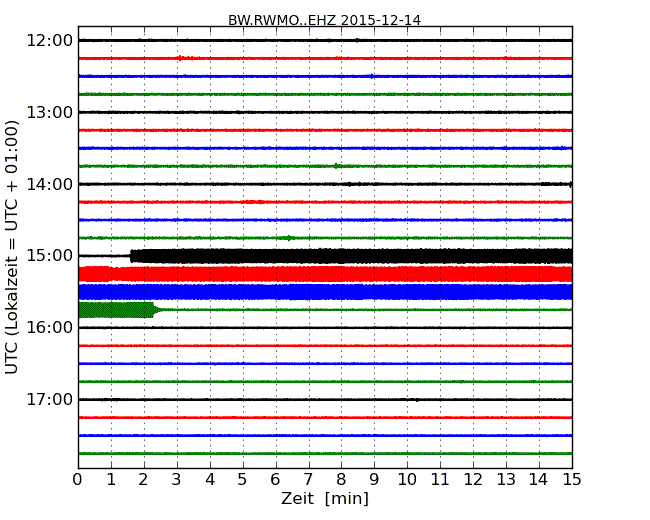Viewport: 650px width, 520px height.
Task: Click x-axis tick label 7
Action: click(x=308, y=480)
